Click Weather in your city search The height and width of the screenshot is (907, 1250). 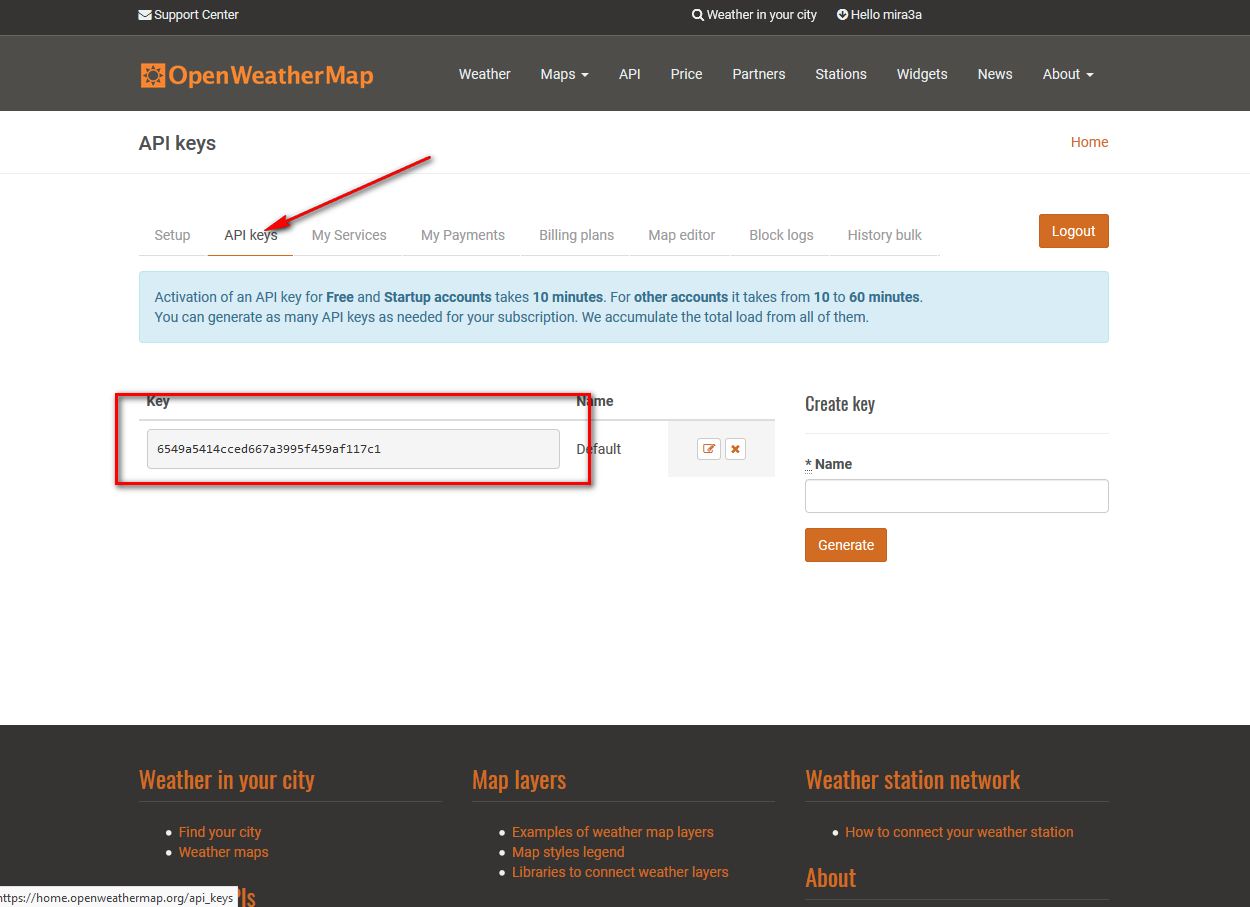tap(754, 15)
